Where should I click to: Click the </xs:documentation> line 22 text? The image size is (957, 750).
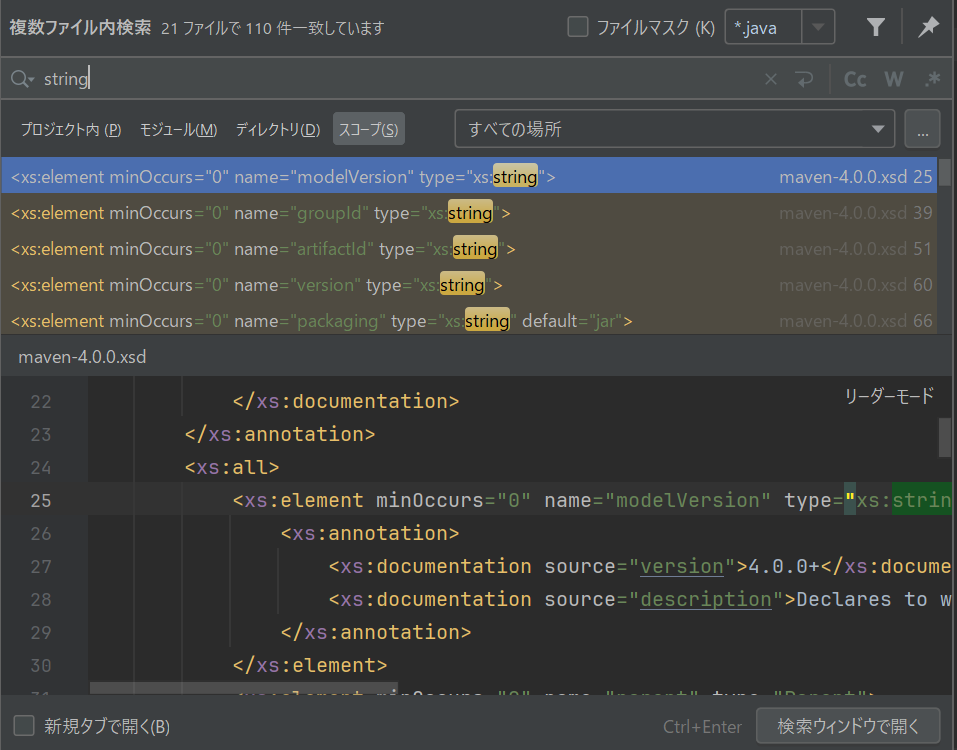coord(346,402)
